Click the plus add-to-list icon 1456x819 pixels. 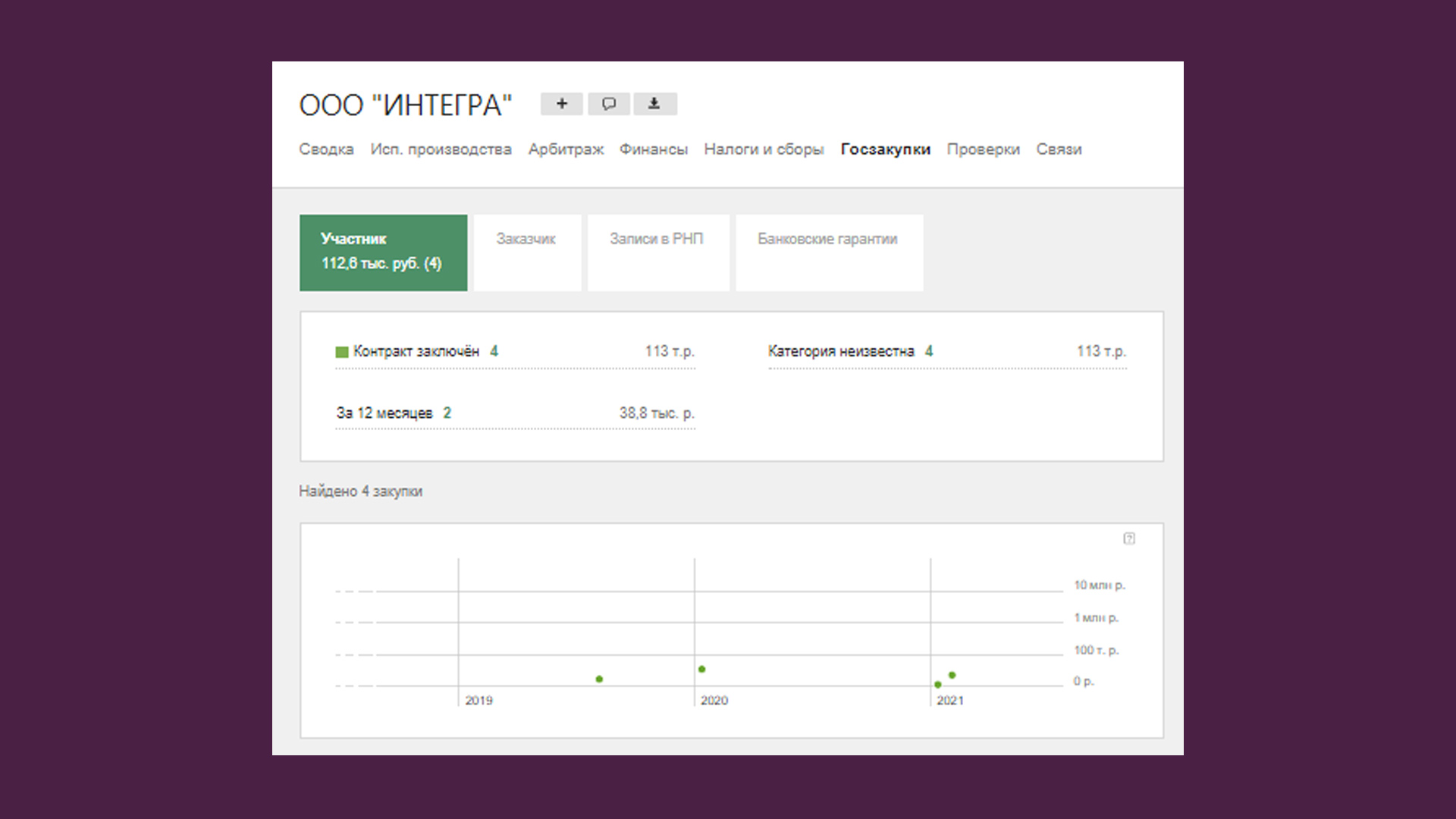(561, 104)
